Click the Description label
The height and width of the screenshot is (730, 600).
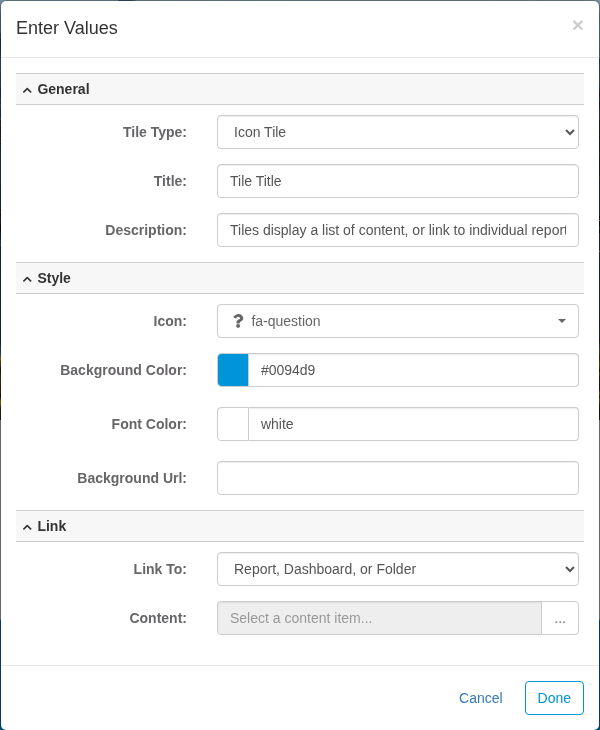(146, 230)
